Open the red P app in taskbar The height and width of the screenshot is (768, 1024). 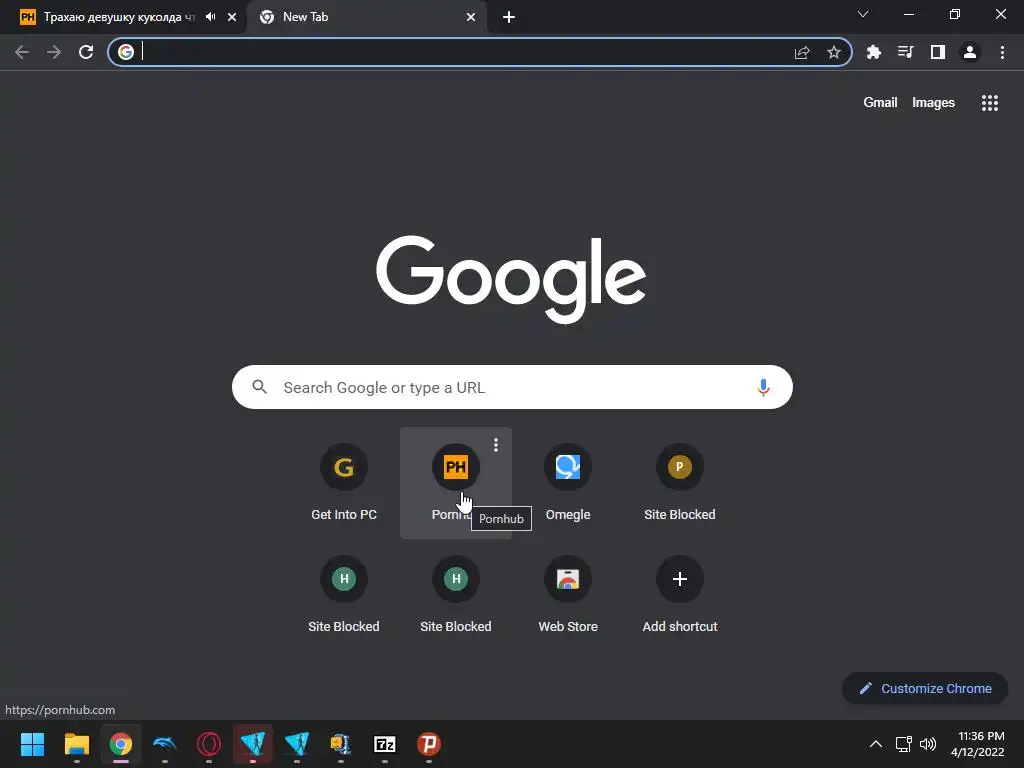(x=428, y=744)
